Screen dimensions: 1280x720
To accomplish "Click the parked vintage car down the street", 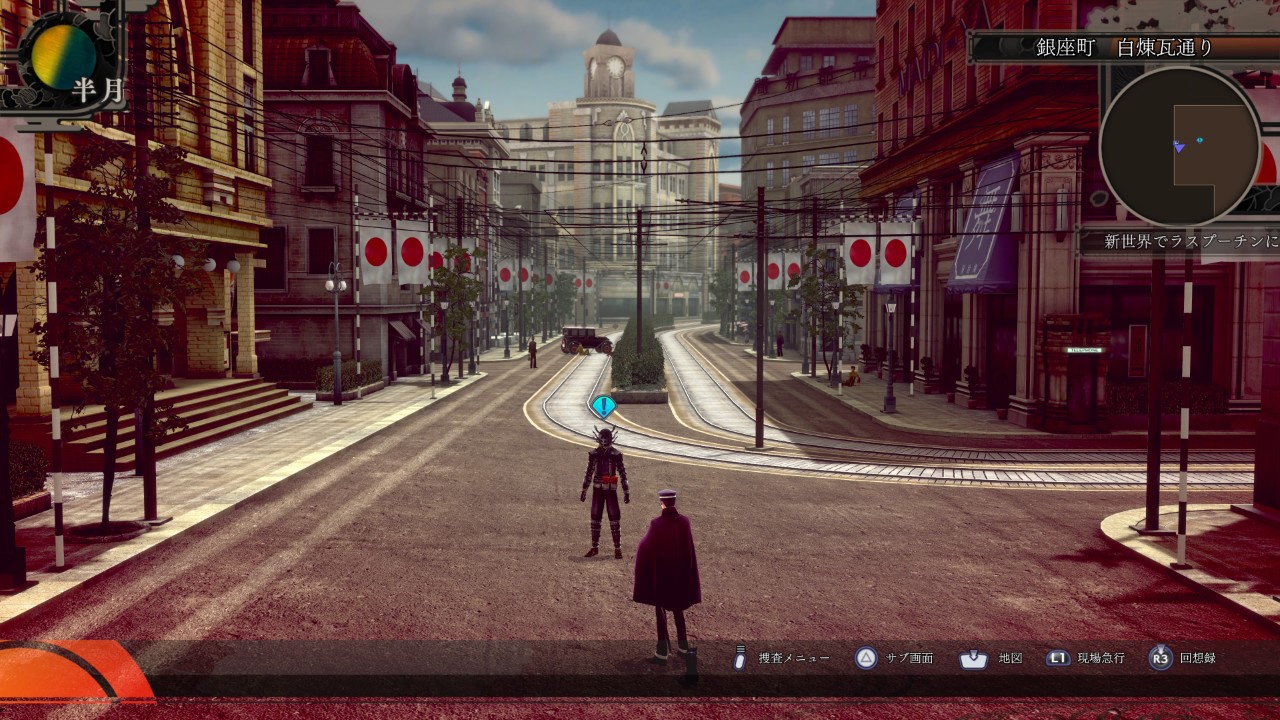I will click(x=586, y=340).
